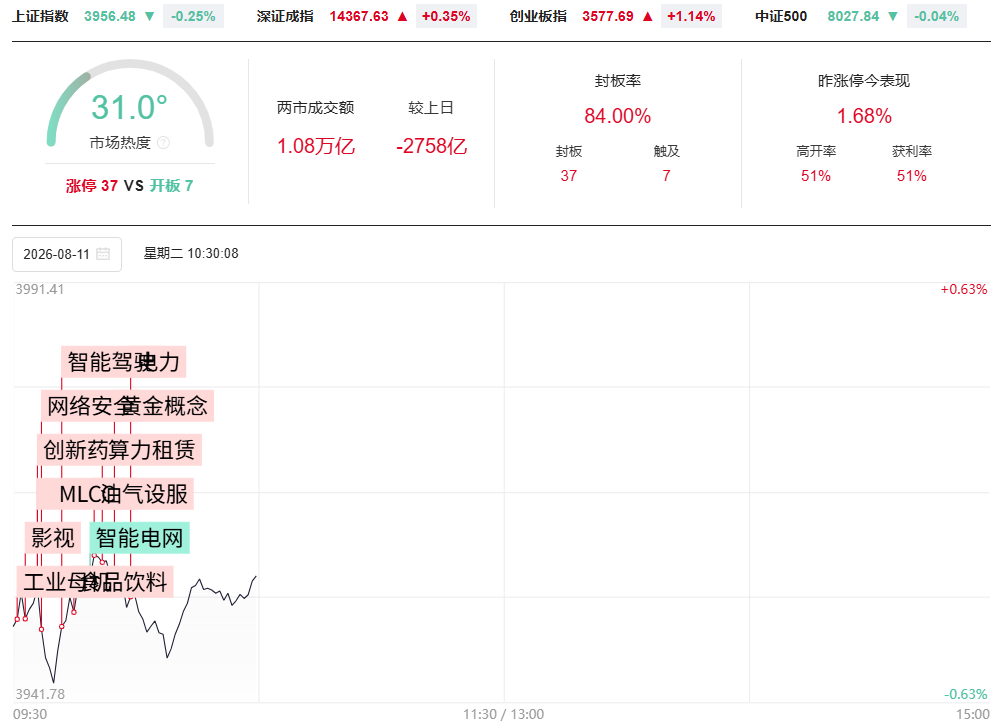Viewport: 998px width, 726px height.
Task: Select the 2026-08-11 date input field
Action: pyautogui.click(x=67, y=255)
